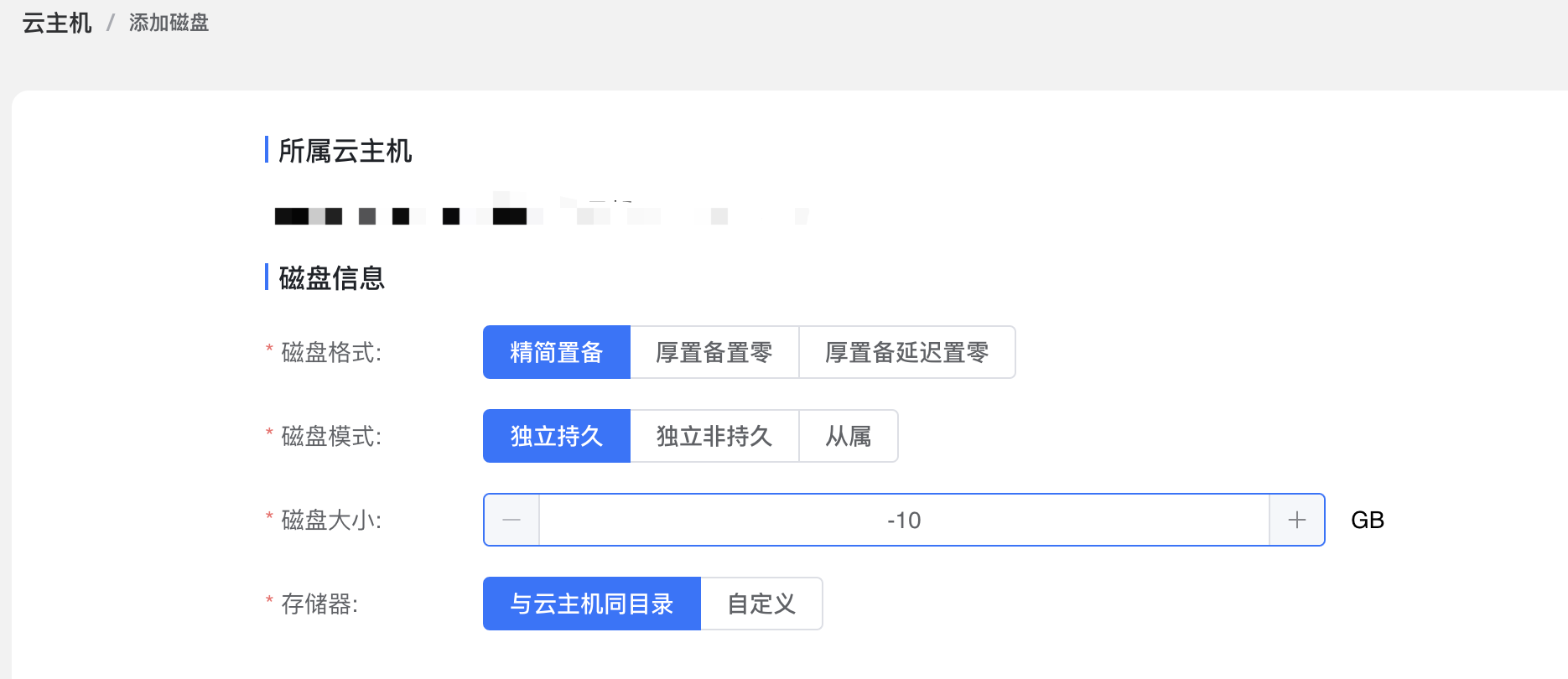1568x679 pixels.
Task: Select 厚置备延迟置零 disk format option
Action: (x=906, y=352)
